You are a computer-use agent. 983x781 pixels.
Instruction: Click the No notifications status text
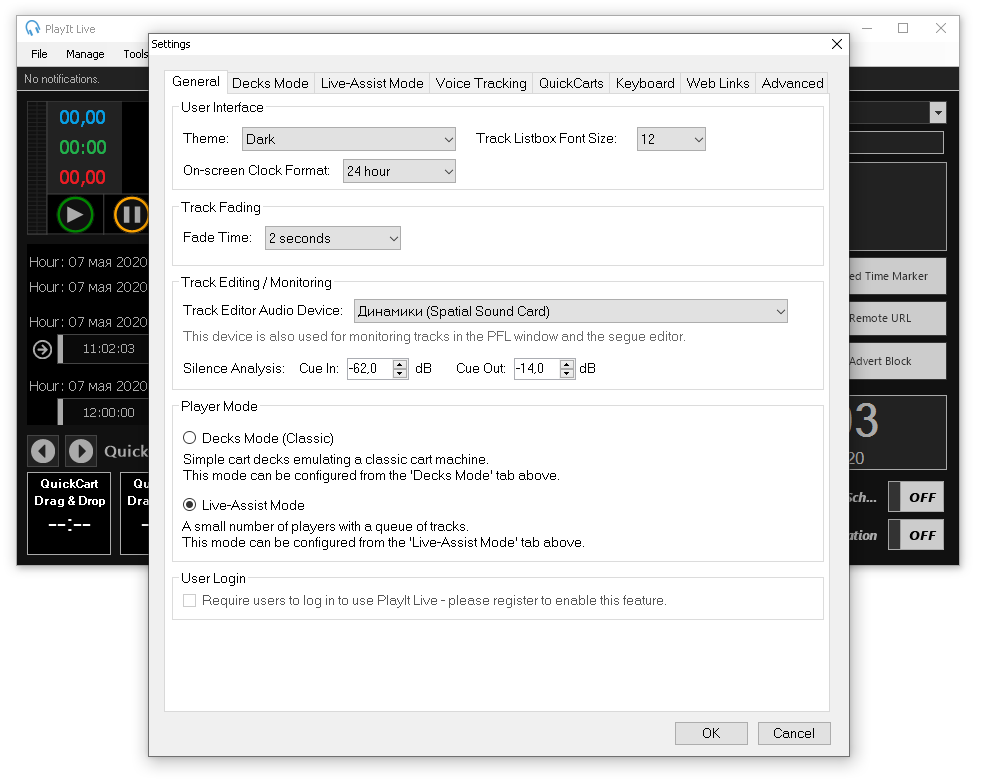[x=61, y=79]
